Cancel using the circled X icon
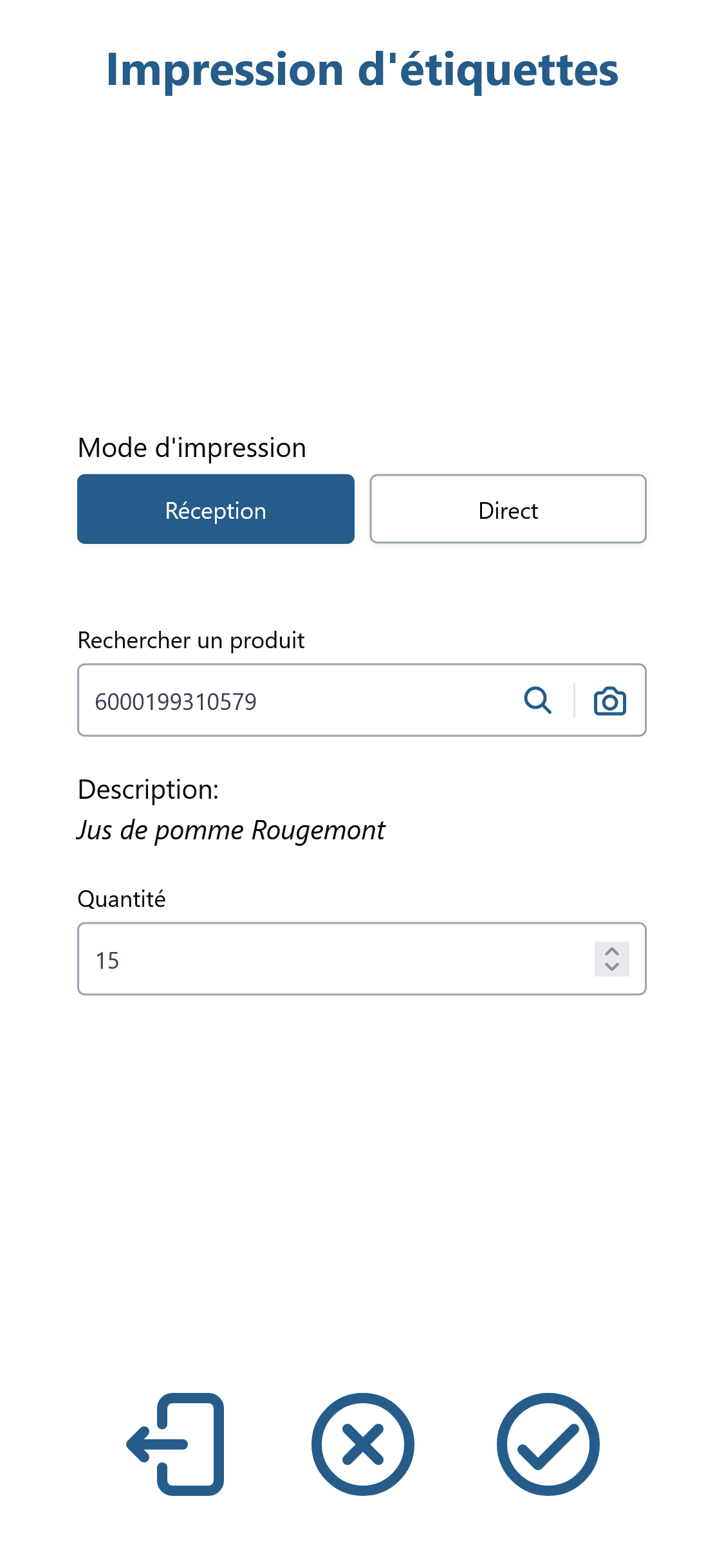The image size is (724, 1568). pos(362,1444)
